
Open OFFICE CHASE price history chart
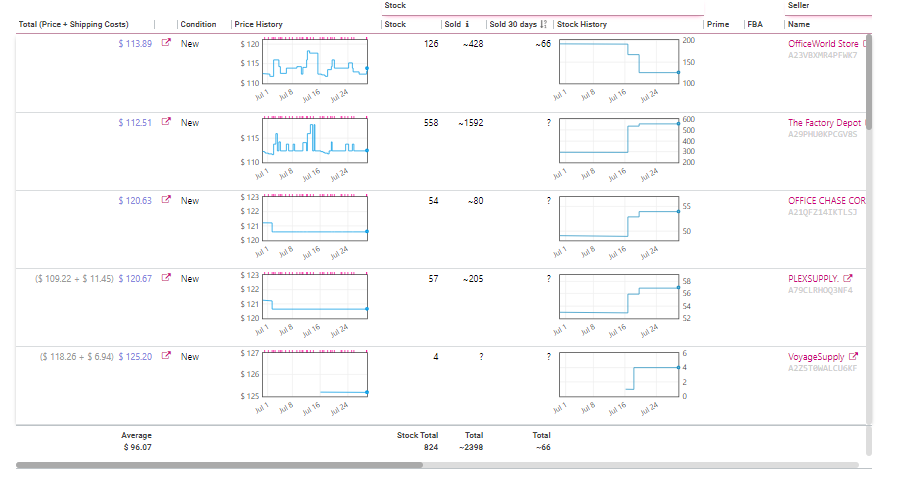point(315,218)
